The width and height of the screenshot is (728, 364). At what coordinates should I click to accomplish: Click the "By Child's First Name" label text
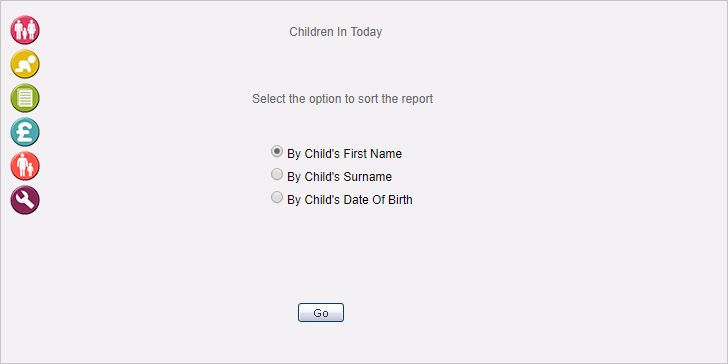(x=344, y=154)
